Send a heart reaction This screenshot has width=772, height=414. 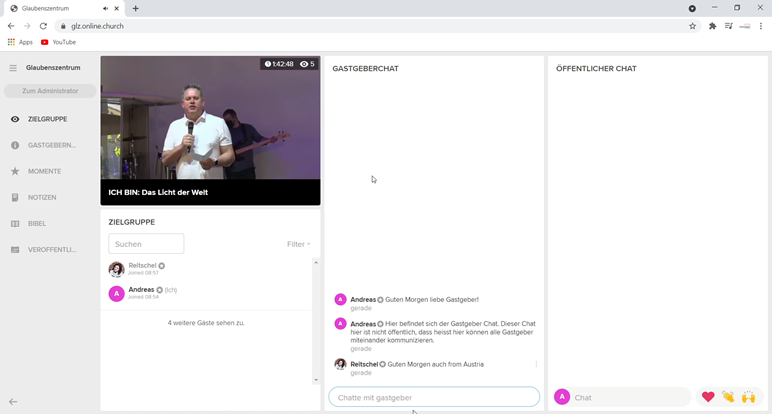point(708,397)
